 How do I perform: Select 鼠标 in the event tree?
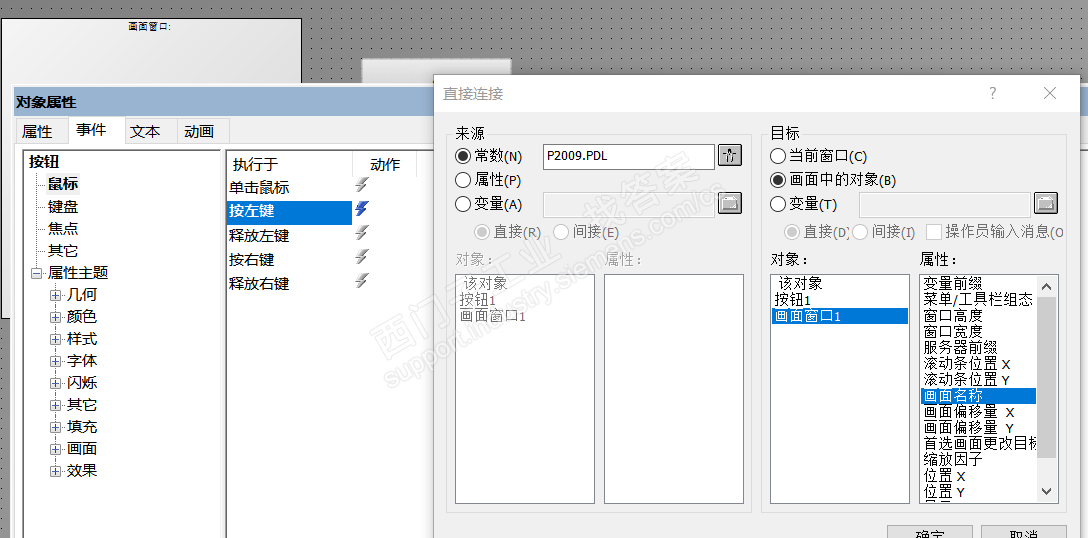point(62,184)
